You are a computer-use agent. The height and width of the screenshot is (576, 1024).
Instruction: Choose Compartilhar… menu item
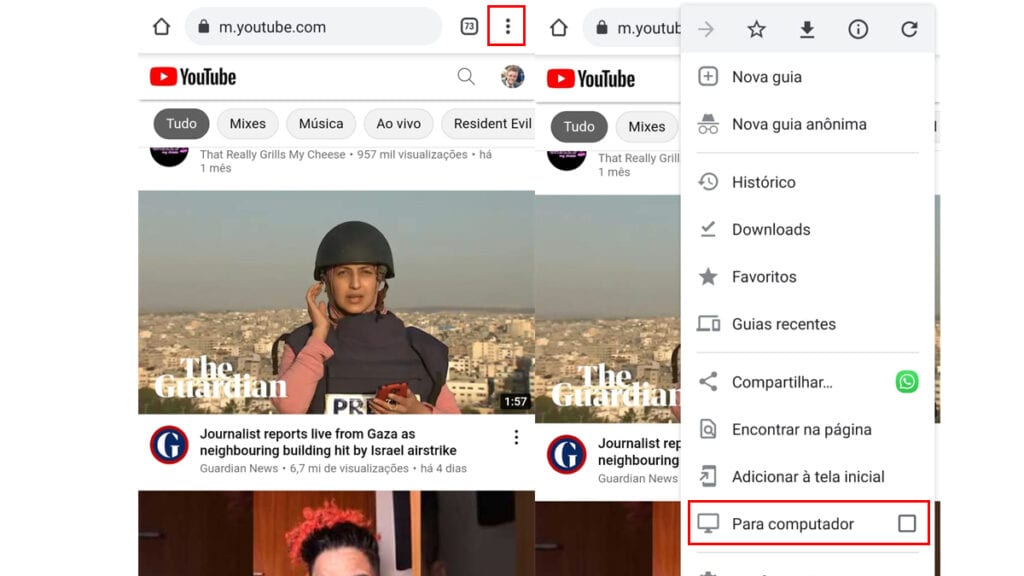(782, 382)
